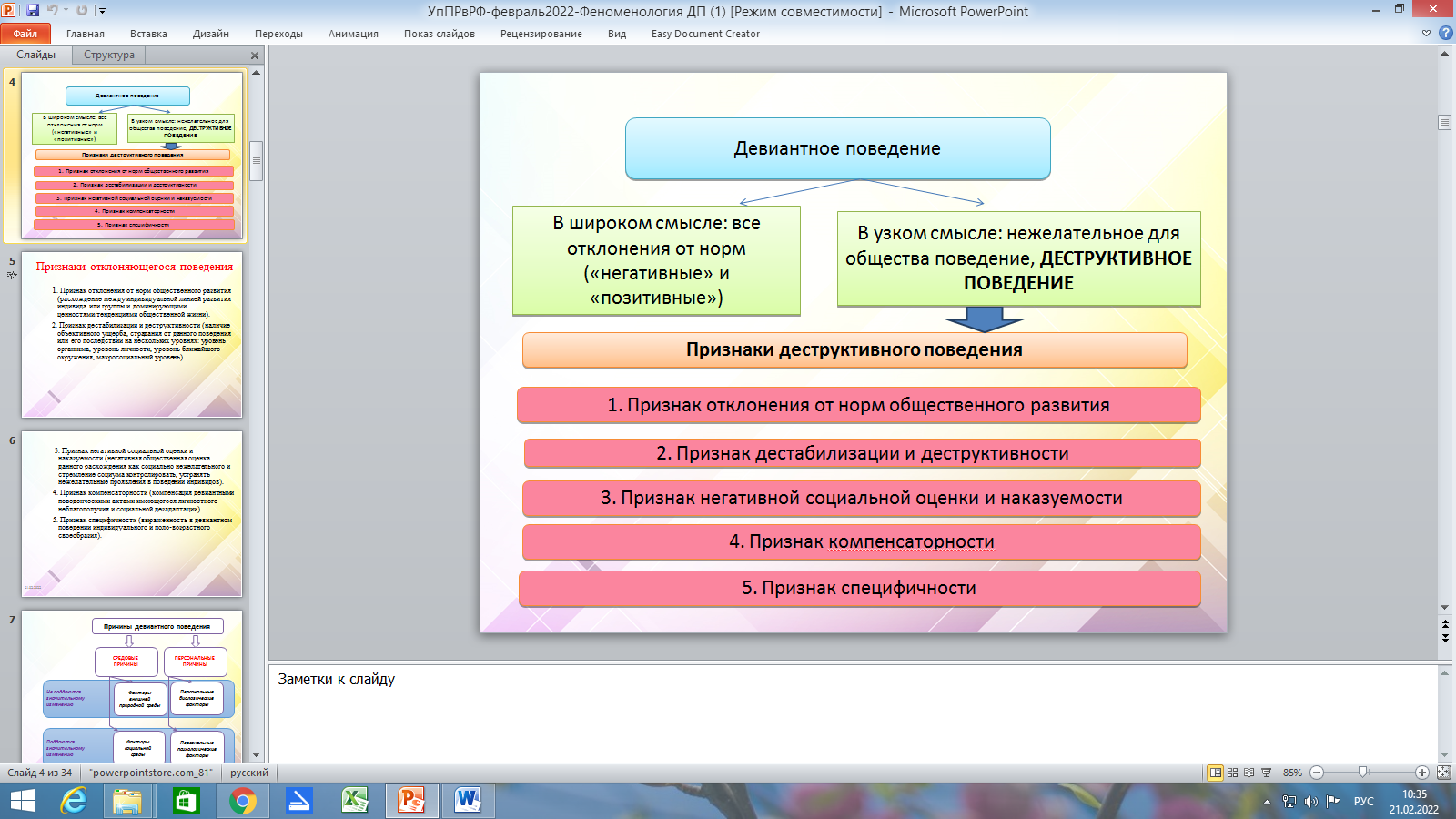Click the Undo arrow in the title bar

(52, 11)
